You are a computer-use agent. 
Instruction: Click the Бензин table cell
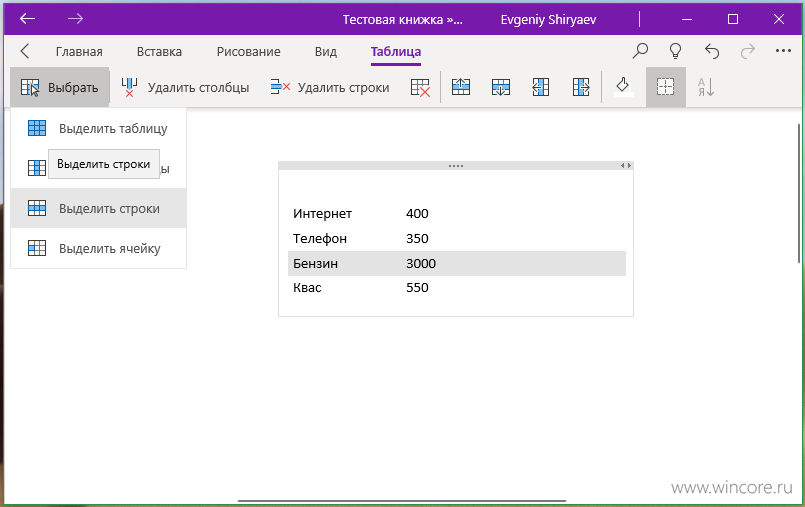tap(315, 263)
